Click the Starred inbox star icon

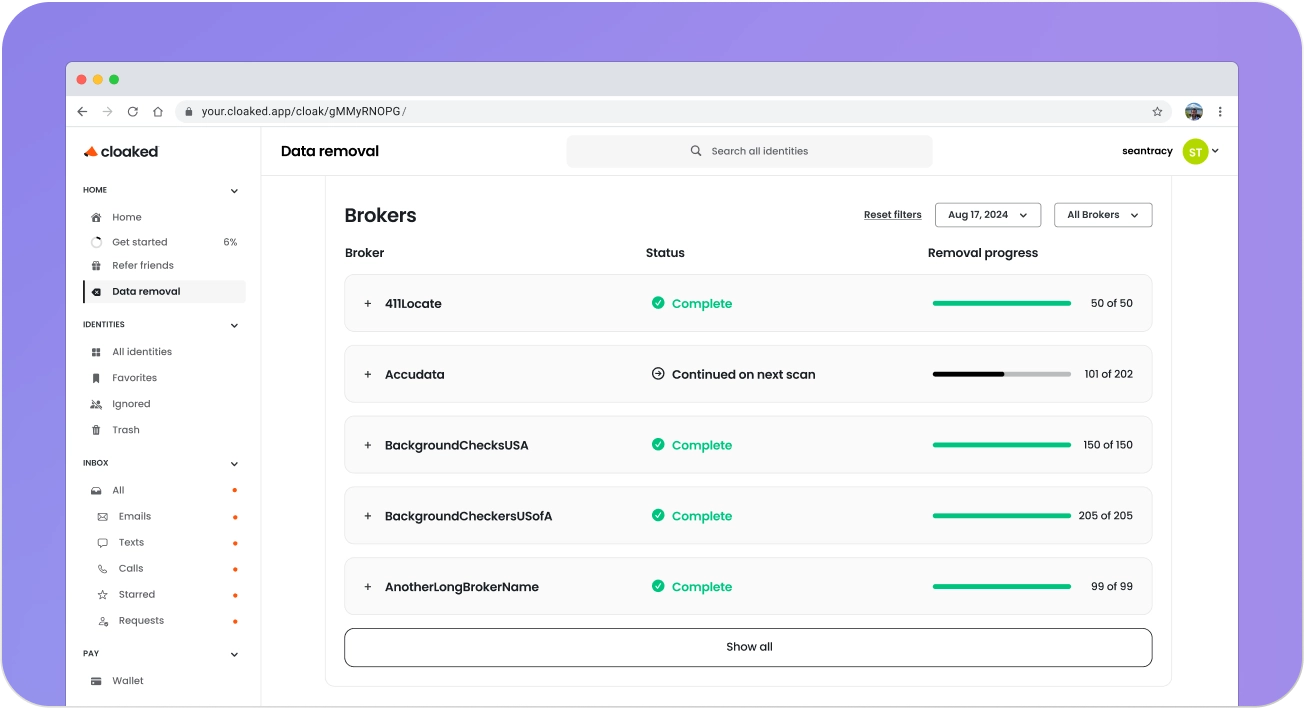point(102,594)
